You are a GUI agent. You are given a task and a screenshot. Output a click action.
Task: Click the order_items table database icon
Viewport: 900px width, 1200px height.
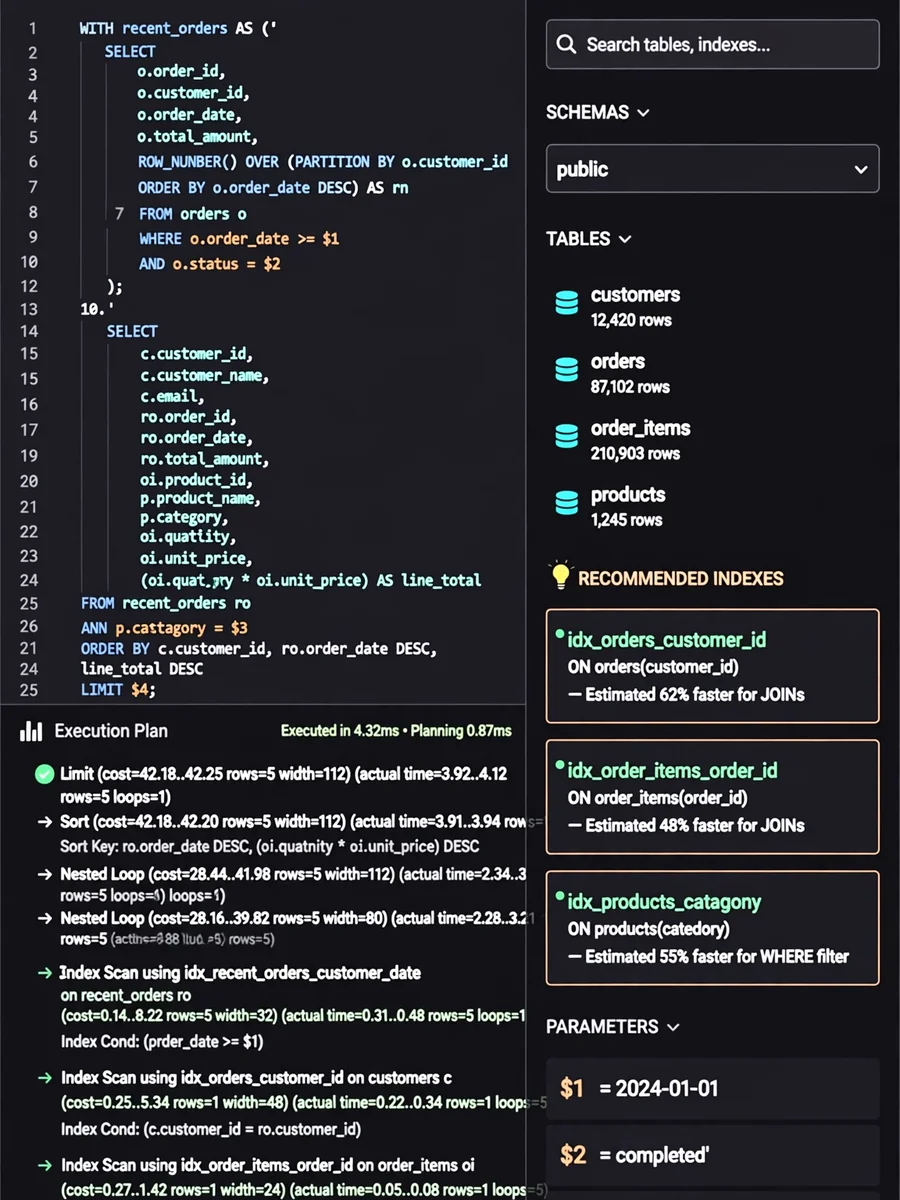tap(567, 436)
